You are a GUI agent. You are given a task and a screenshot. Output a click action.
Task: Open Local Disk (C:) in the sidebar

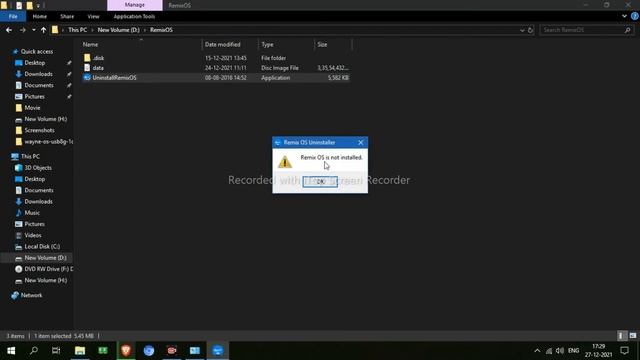(42, 247)
